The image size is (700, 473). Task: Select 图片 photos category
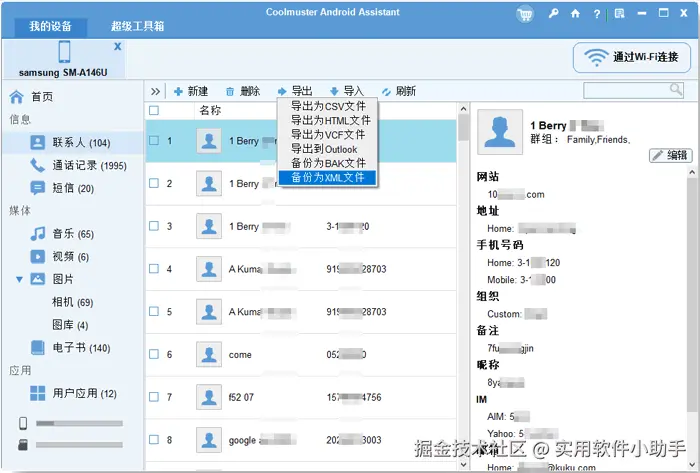51,279
